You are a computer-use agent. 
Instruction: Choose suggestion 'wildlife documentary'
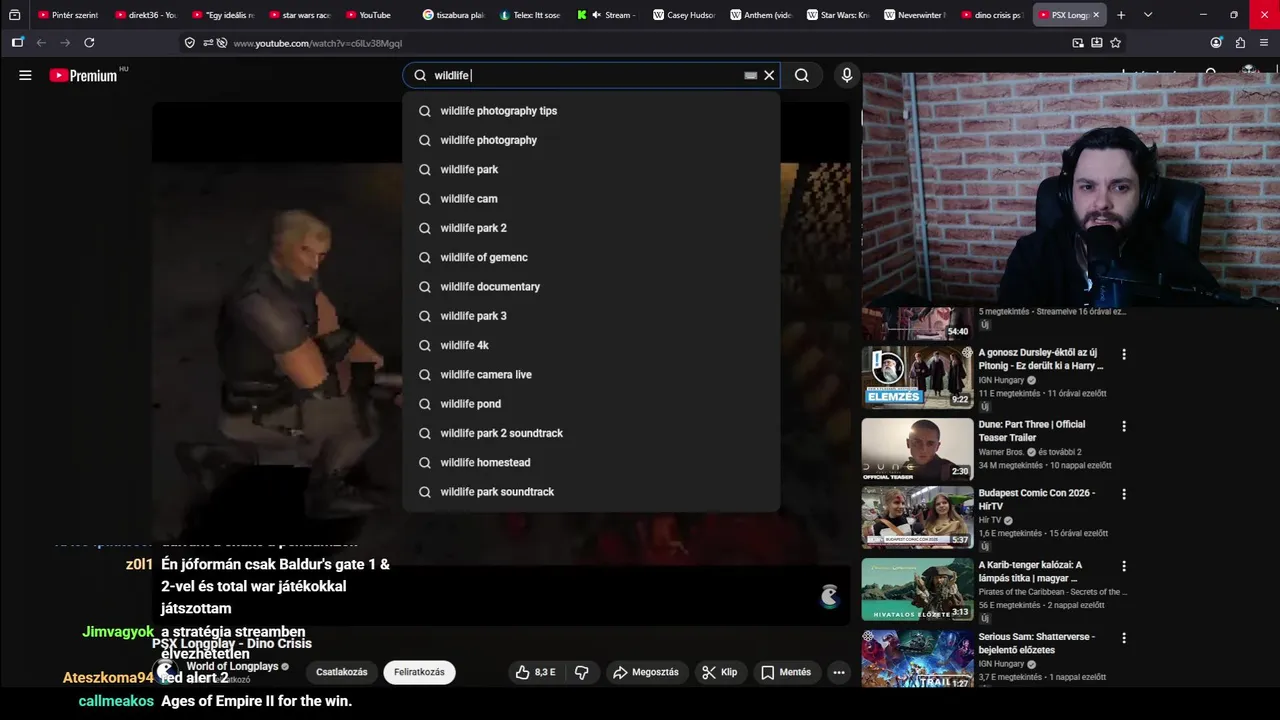[x=591, y=287]
